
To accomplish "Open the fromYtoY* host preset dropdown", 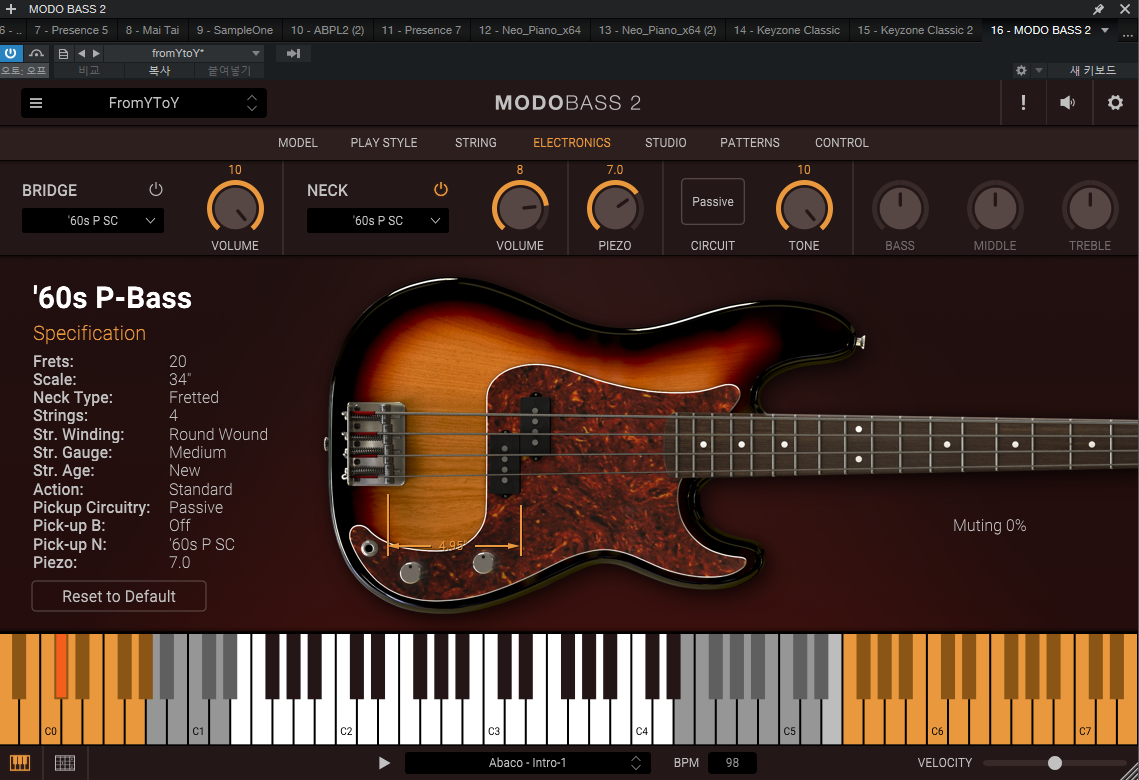I will coord(186,53).
